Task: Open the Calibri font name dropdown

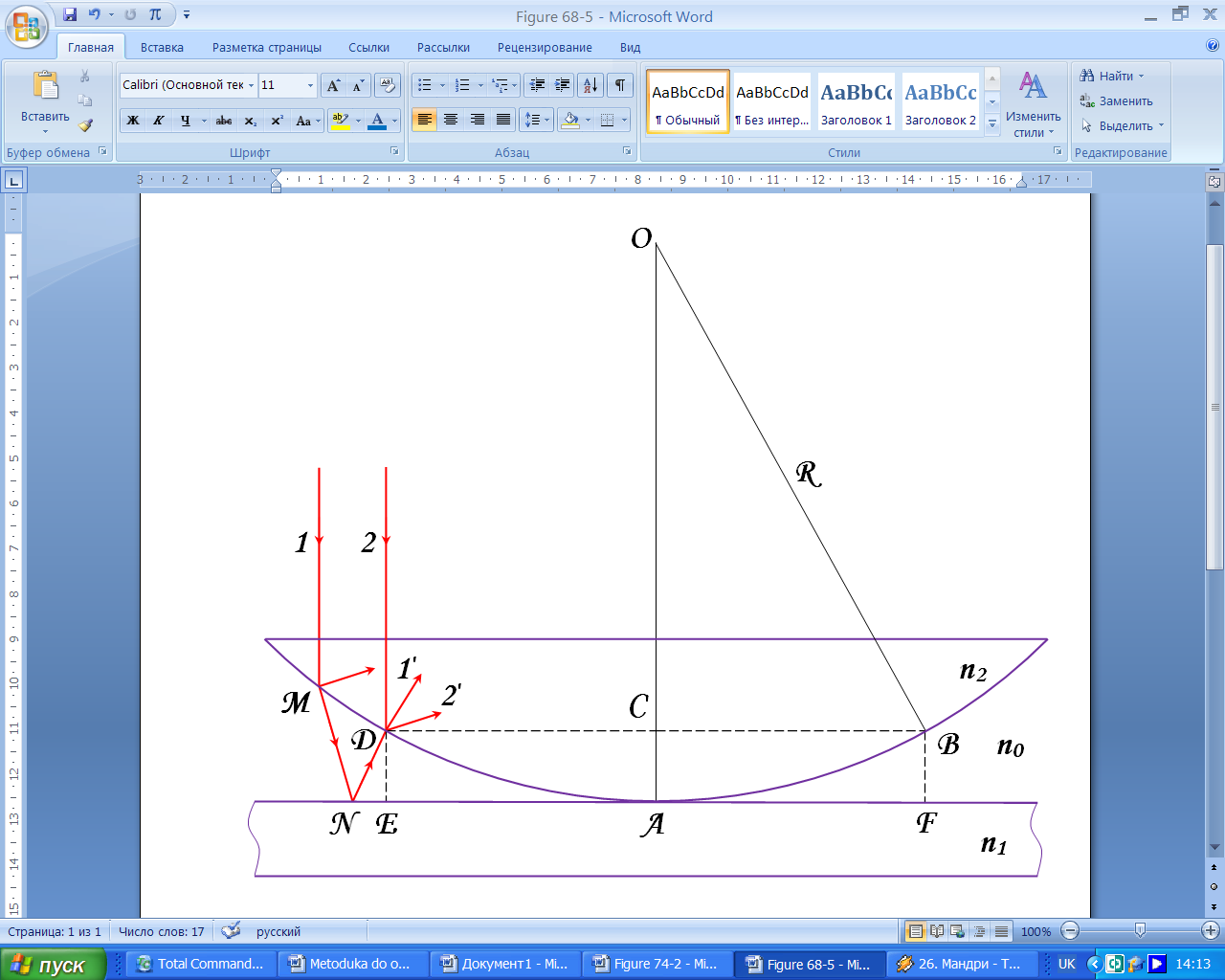Action: pos(251,85)
